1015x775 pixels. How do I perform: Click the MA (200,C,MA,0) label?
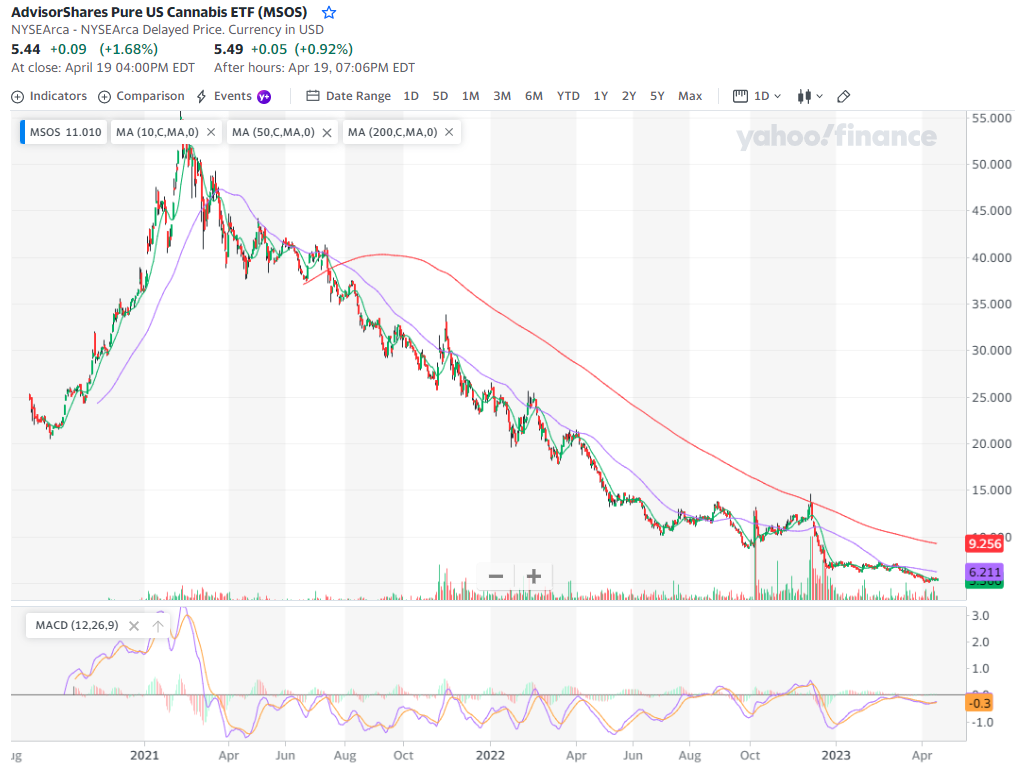coord(392,132)
